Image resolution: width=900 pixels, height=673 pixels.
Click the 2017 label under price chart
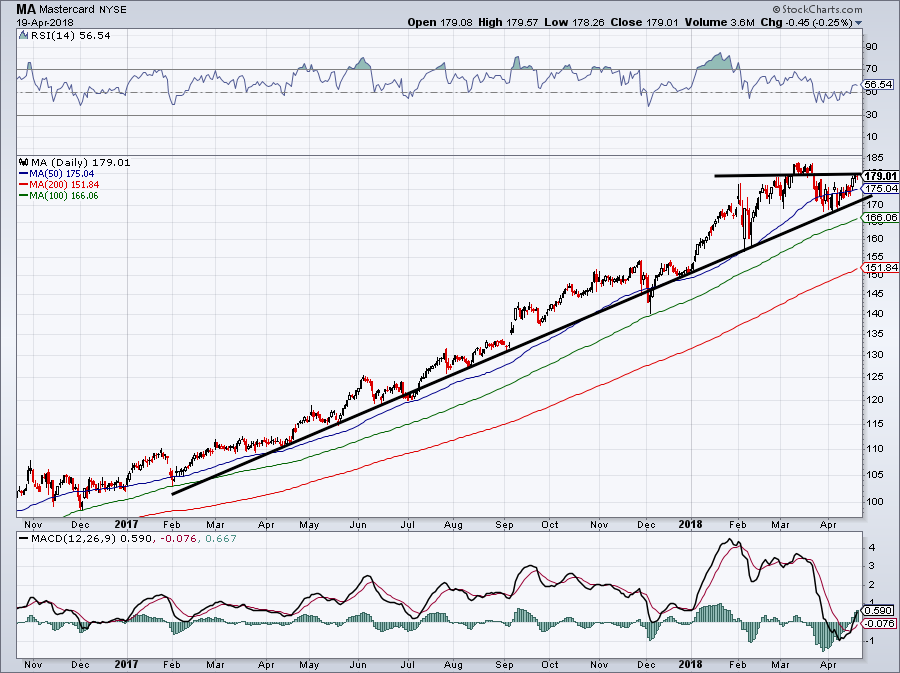point(126,524)
